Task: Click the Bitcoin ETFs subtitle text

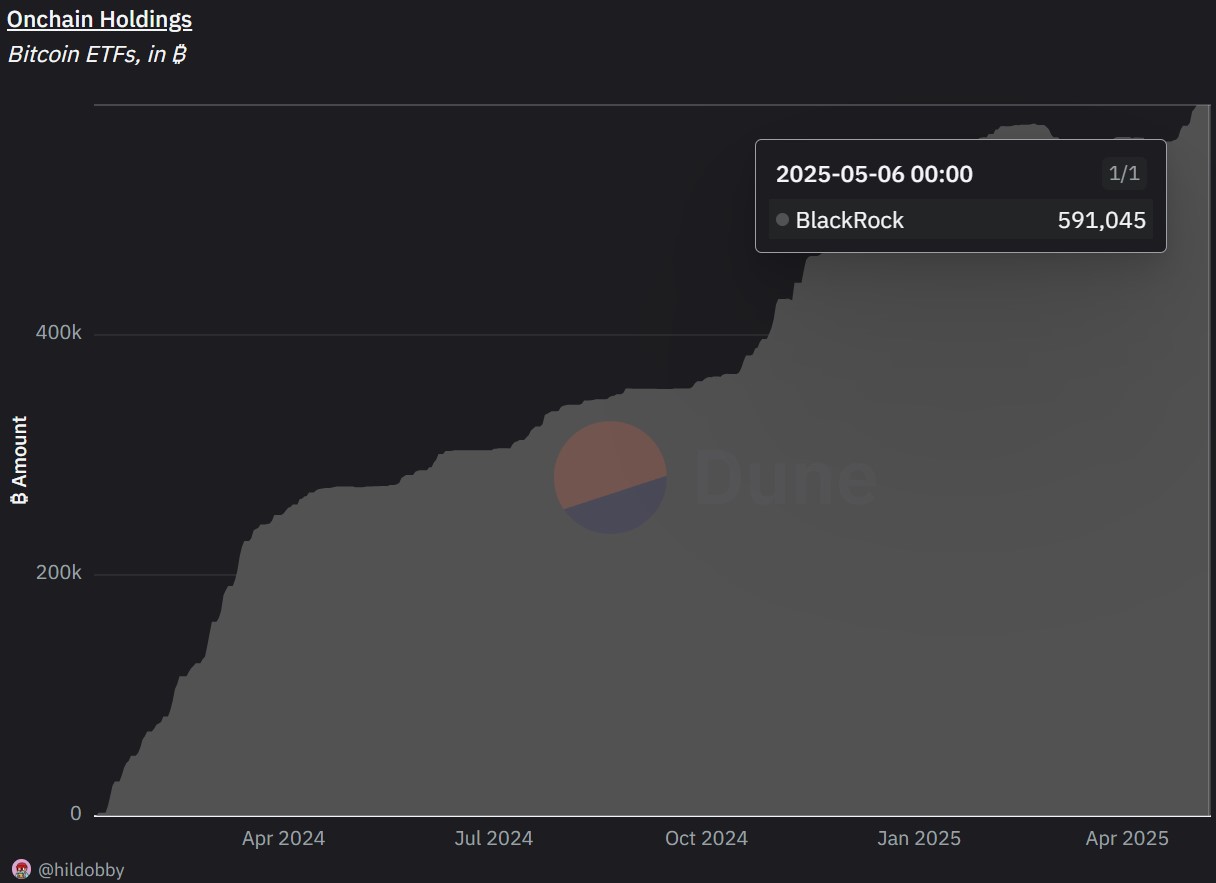Action: (97, 54)
